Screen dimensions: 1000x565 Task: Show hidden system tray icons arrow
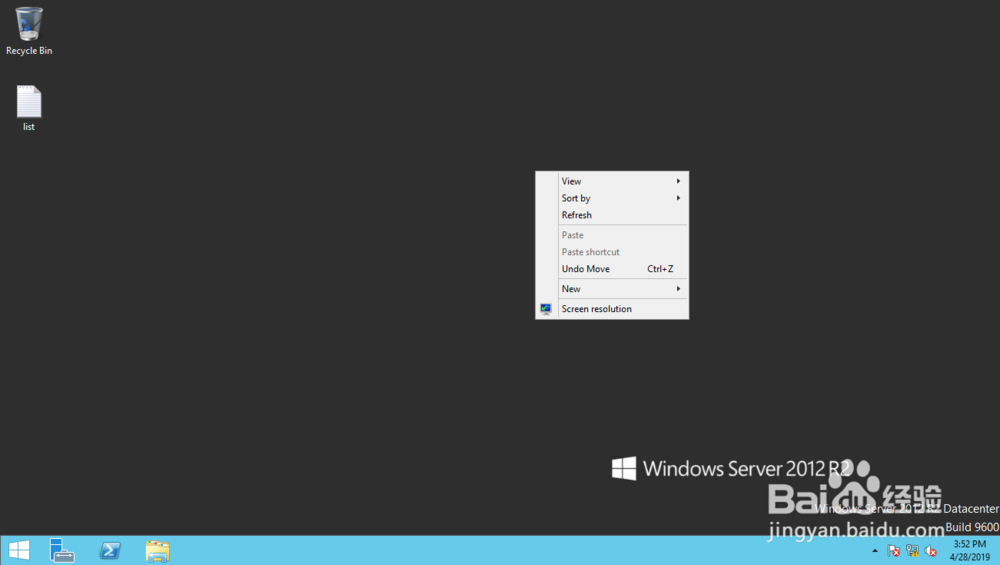(875, 551)
